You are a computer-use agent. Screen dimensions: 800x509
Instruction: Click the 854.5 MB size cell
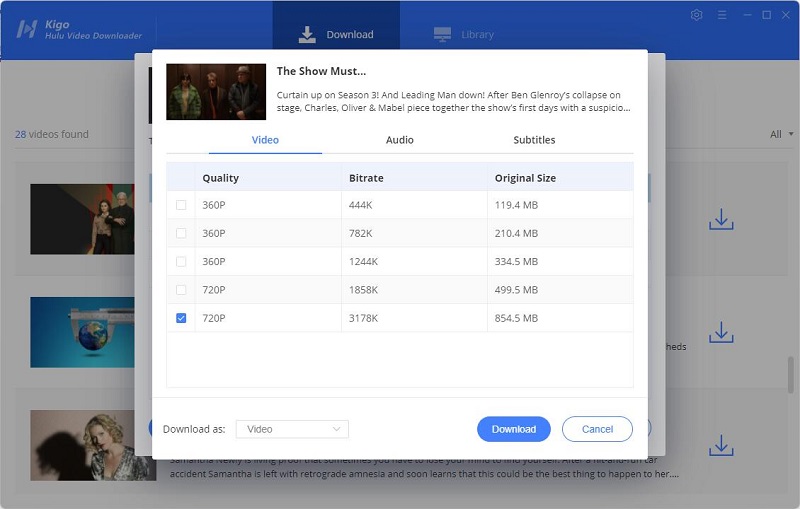(560, 318)
